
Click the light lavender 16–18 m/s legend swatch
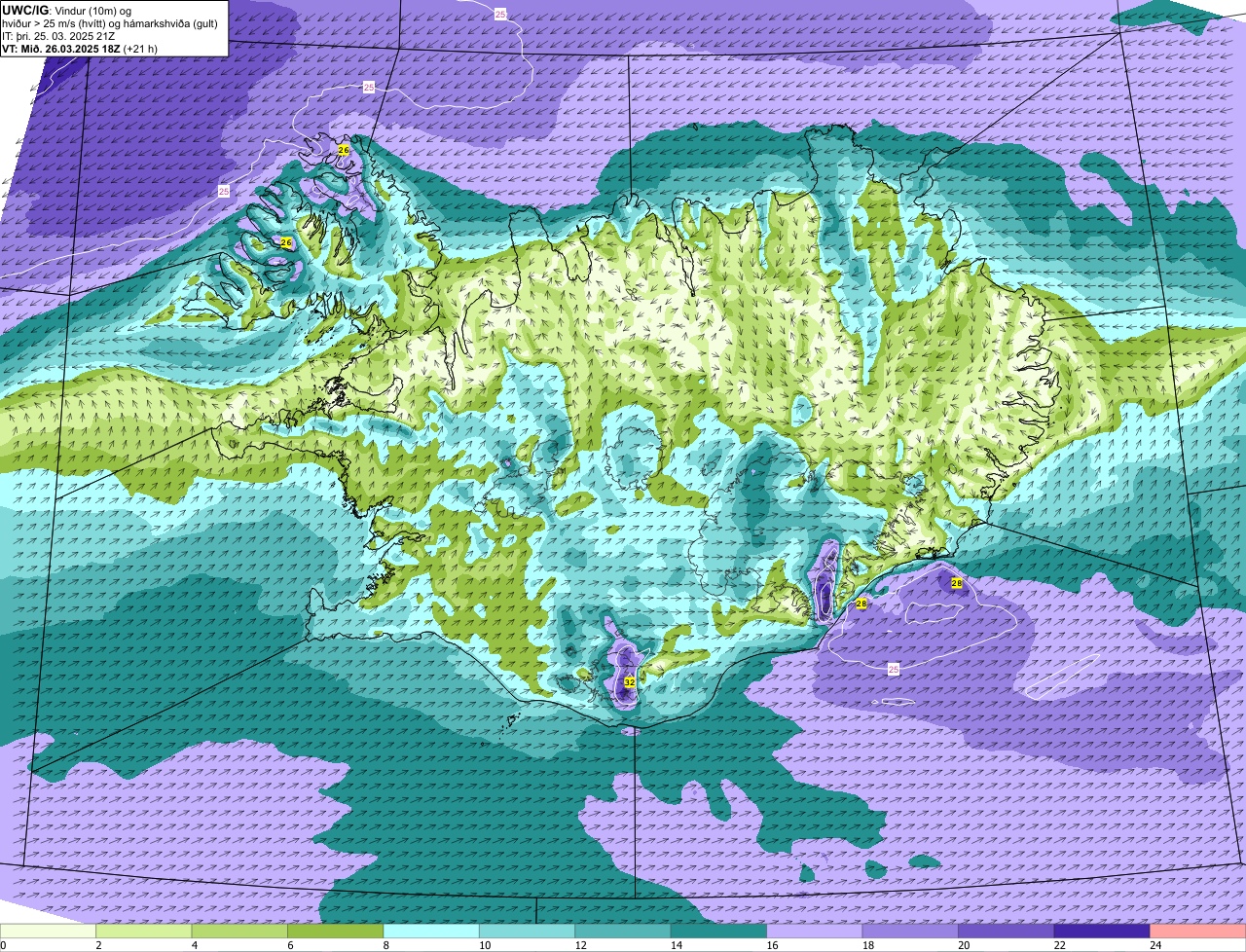coord(815,932)
